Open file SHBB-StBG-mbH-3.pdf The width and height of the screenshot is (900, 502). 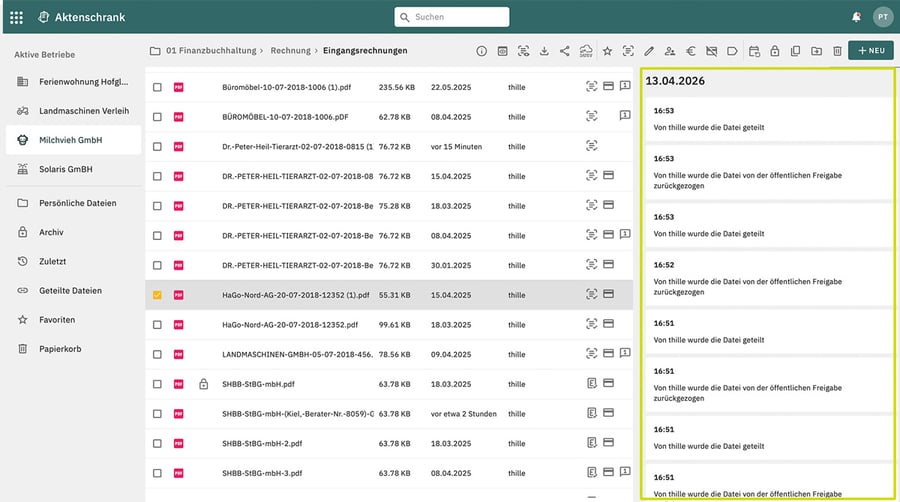tap(262, 473)
